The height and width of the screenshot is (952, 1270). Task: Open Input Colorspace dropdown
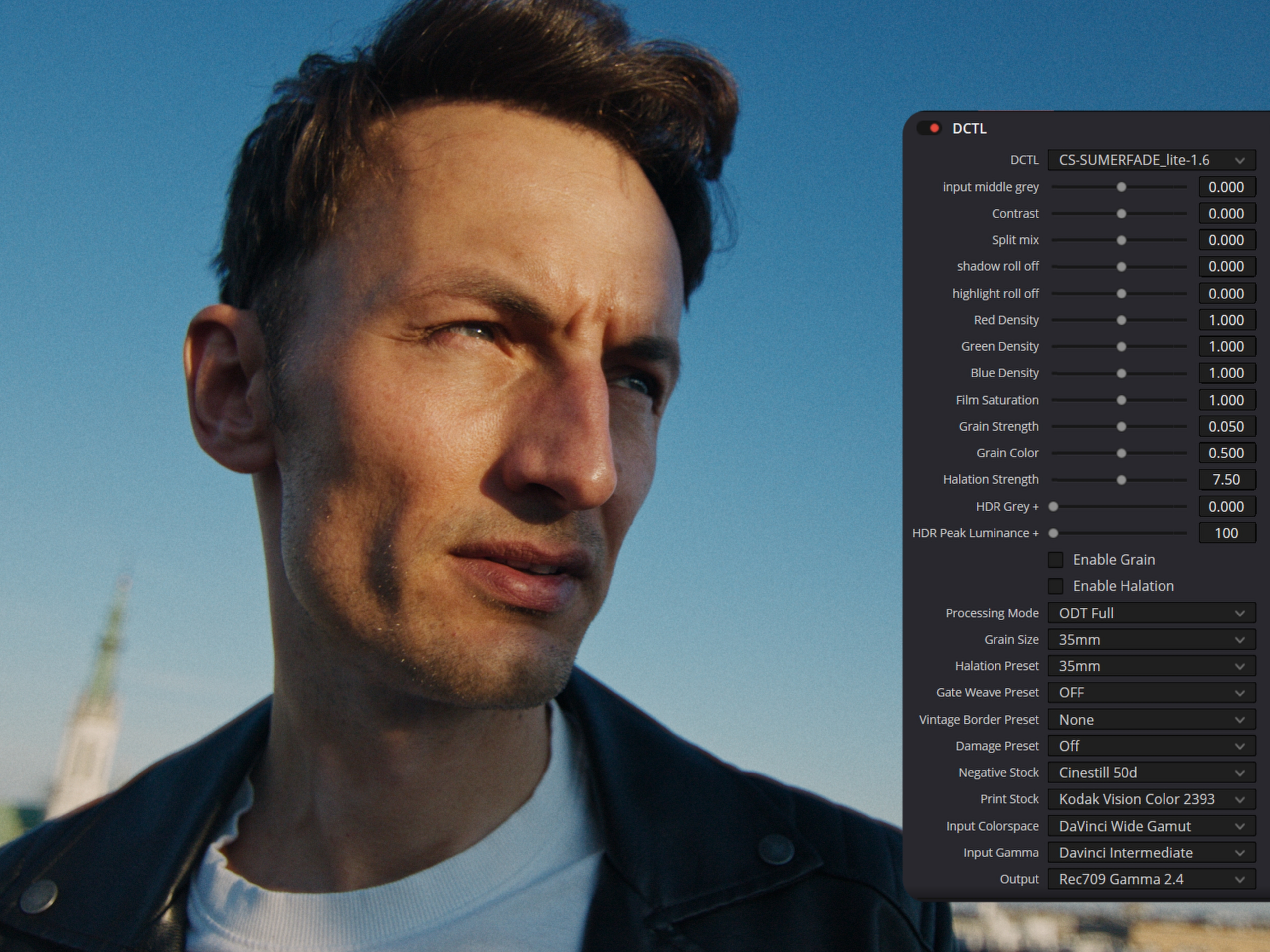pos(1151,826)
